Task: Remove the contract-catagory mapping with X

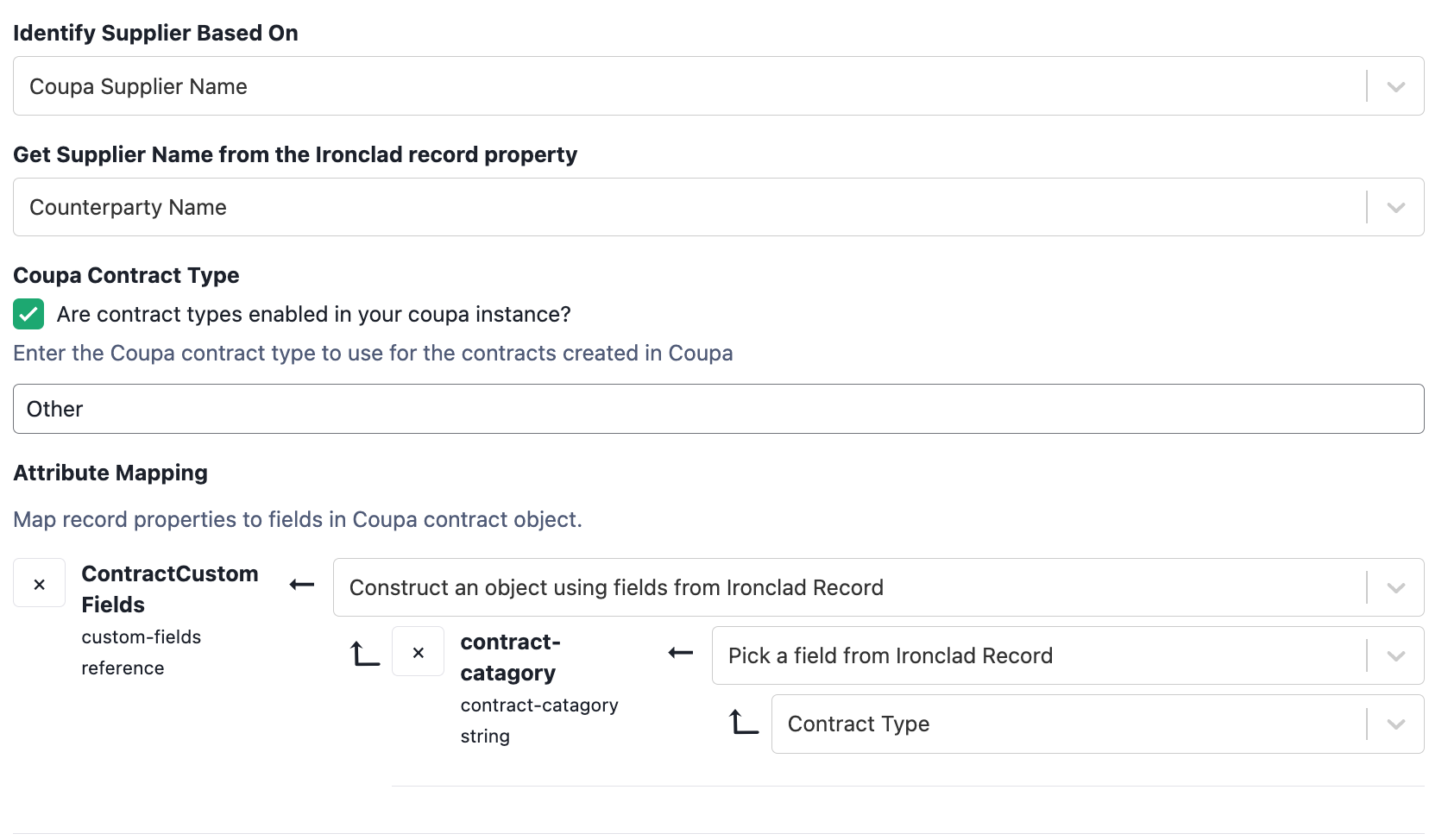Action: click(418, 652)
